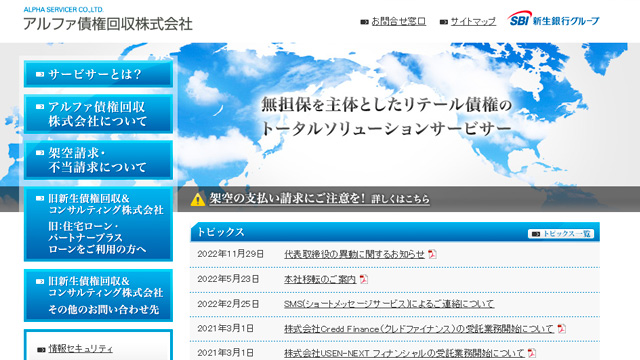Viewport: 640px width, 360px height.
Task: Click PDF icon beside Credd Finance item
Action: coord(562,329)
